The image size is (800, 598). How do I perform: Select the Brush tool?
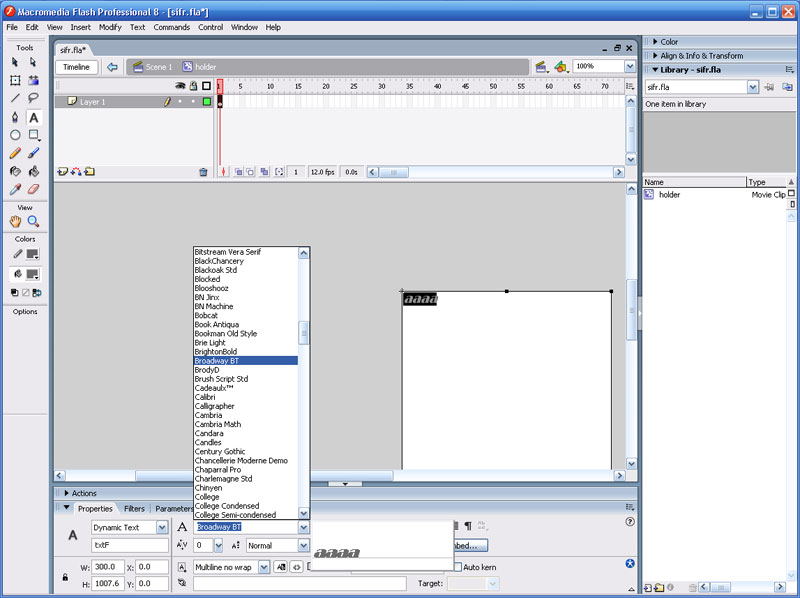[33, 153]
